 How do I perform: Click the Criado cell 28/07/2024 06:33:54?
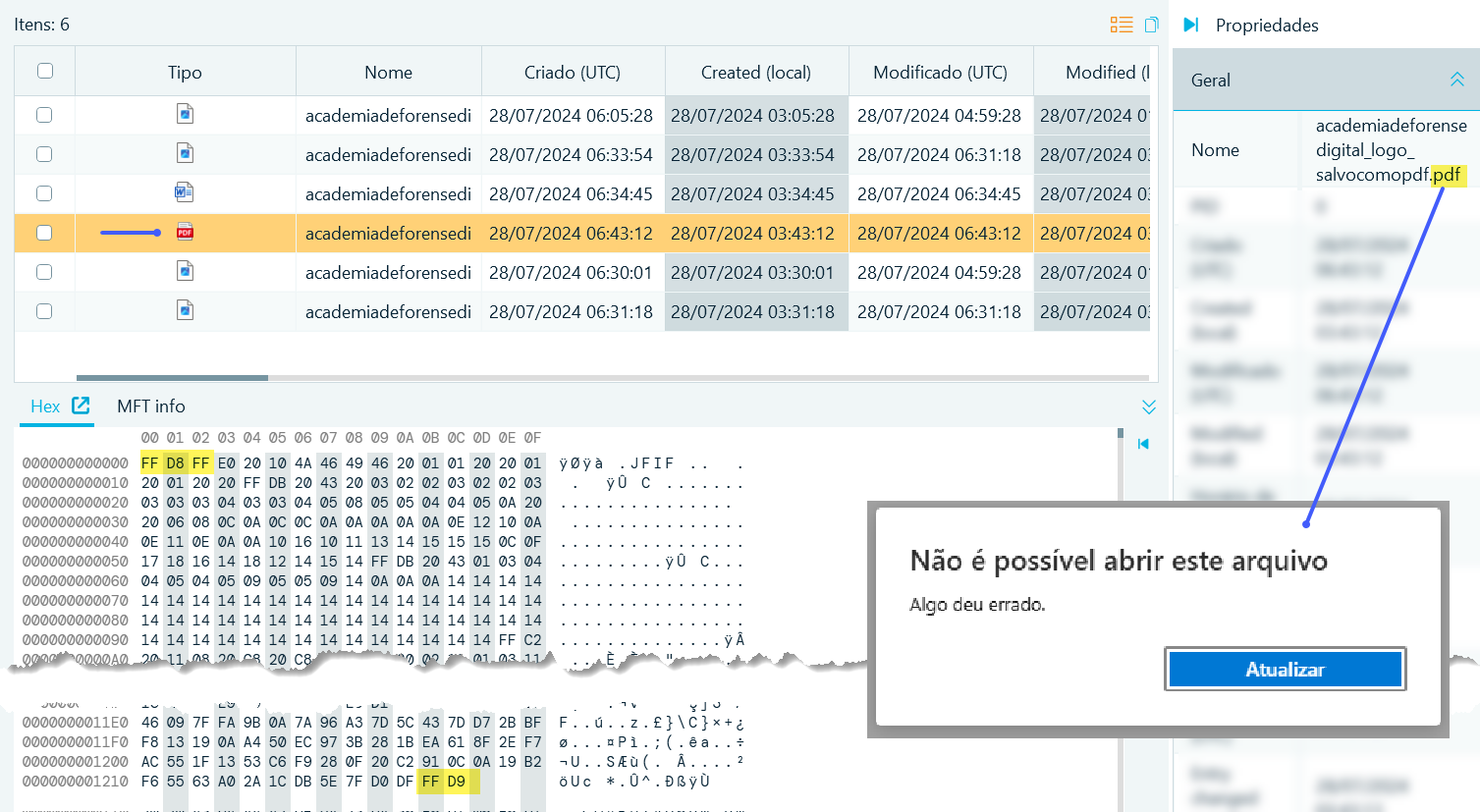(x=571, y=154)
